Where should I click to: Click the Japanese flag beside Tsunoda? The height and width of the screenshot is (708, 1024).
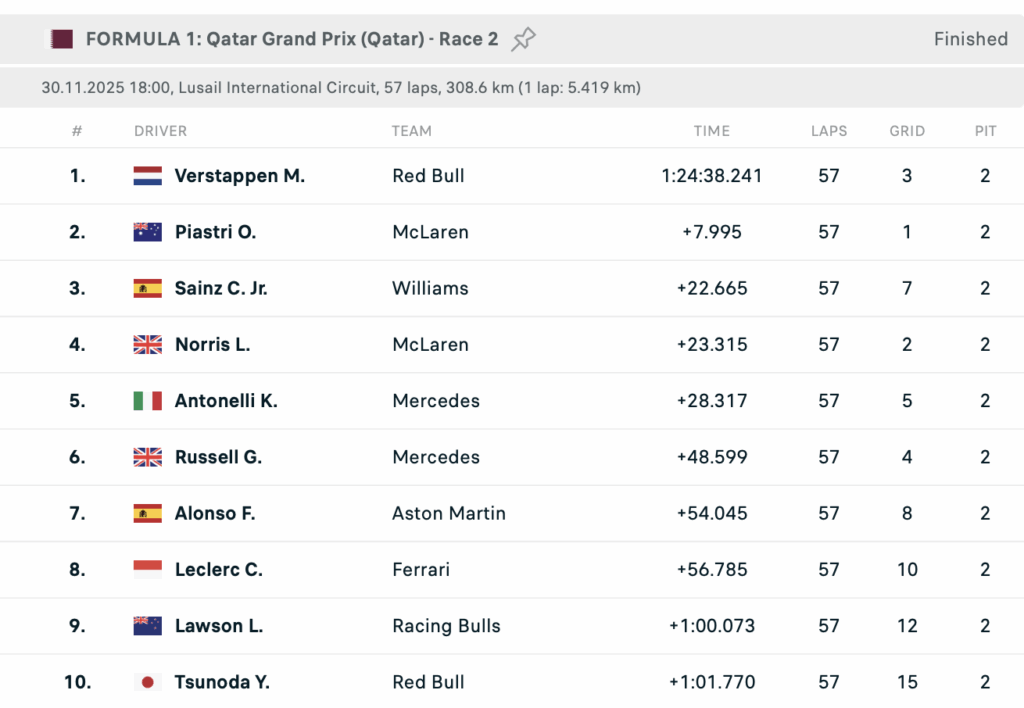click(x=147, y=683)
